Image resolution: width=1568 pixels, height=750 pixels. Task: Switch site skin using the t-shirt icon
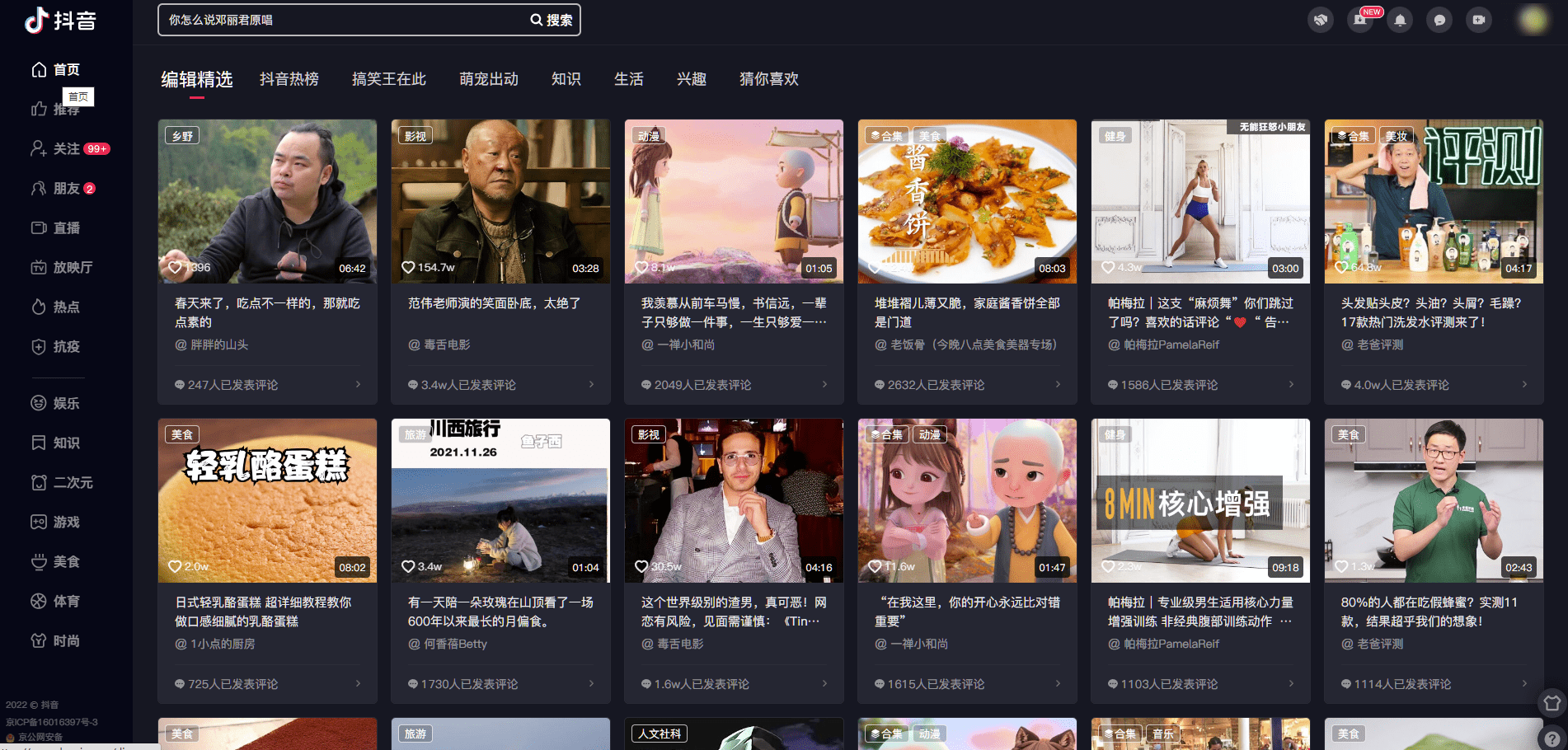[x=1552, y=703]
